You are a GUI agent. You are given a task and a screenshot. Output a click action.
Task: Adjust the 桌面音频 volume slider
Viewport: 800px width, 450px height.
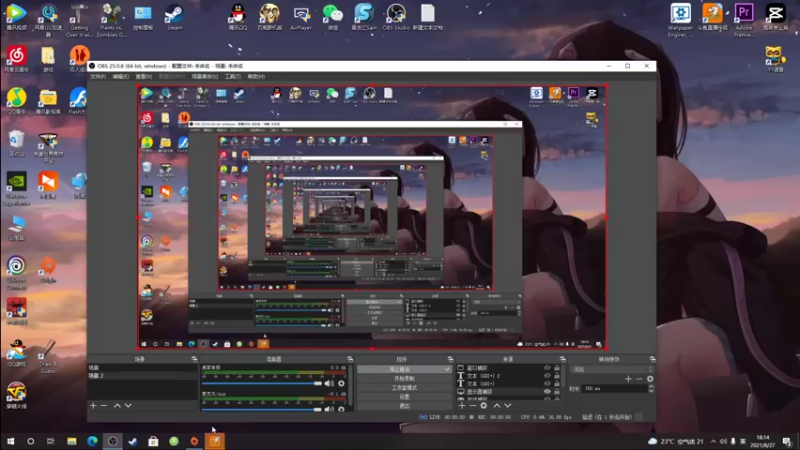coord(262,383)
